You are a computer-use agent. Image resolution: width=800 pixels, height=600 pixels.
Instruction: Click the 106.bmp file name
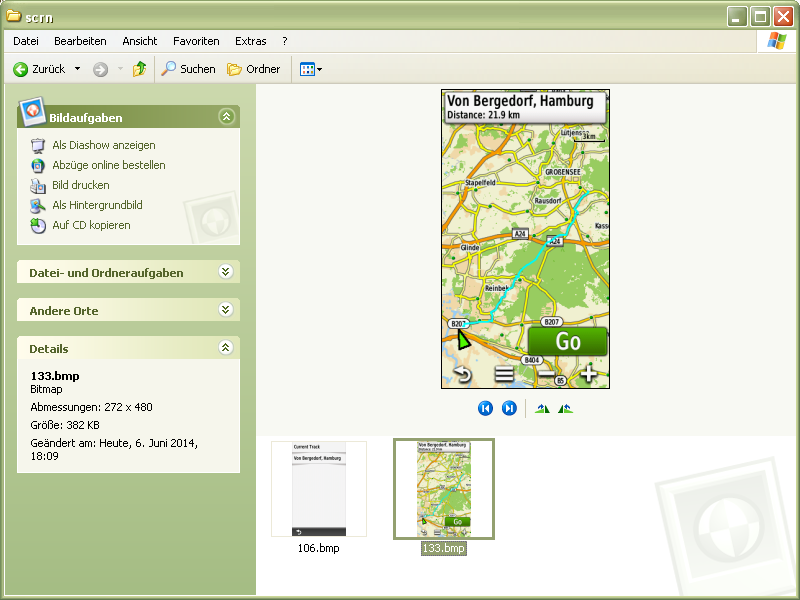[x=318, y=548]
